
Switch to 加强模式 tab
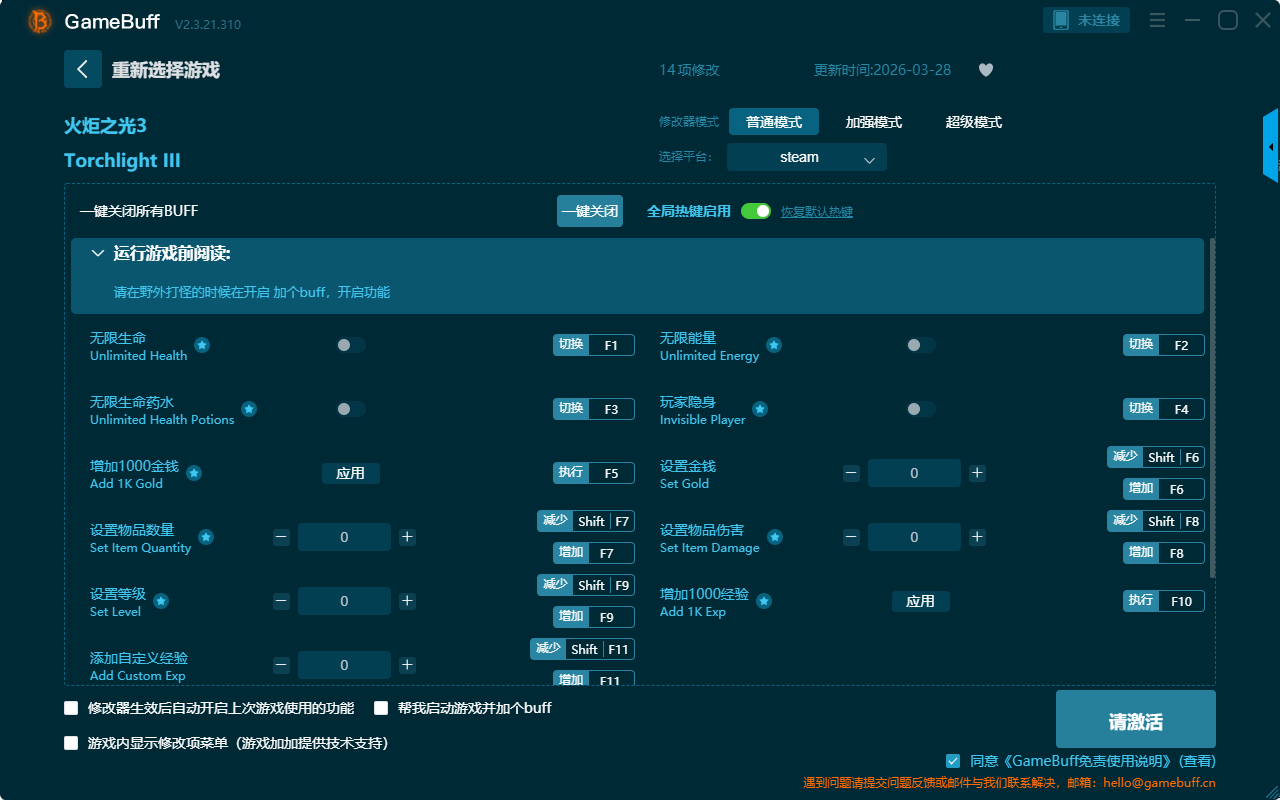point(873,122)
